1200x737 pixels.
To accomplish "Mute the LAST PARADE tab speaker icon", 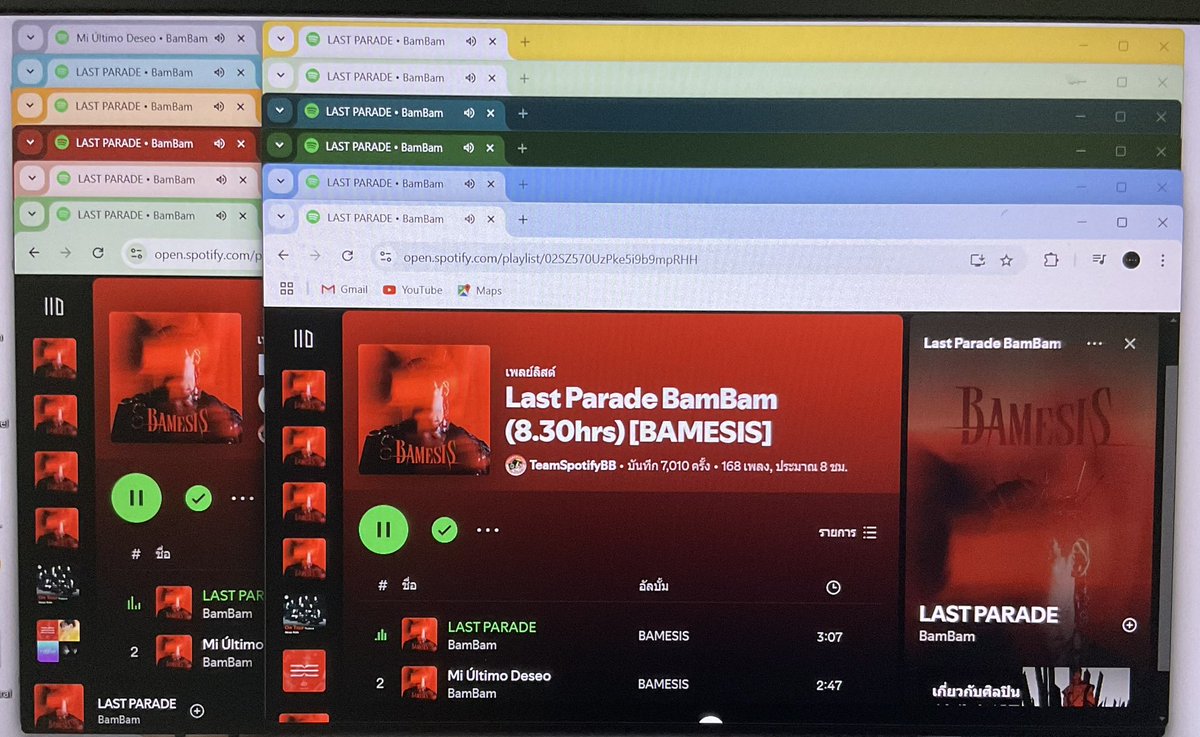I will tap(468, 218).
